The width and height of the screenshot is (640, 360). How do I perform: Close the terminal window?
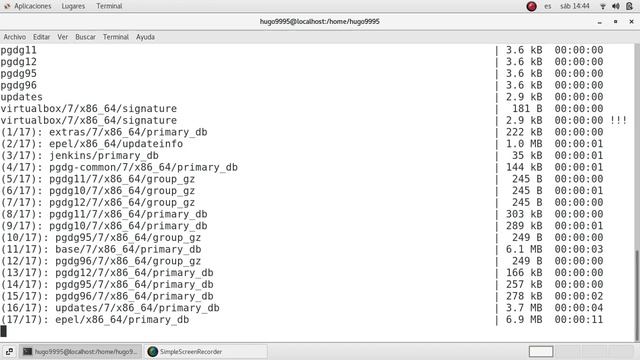tap(631, 22)
